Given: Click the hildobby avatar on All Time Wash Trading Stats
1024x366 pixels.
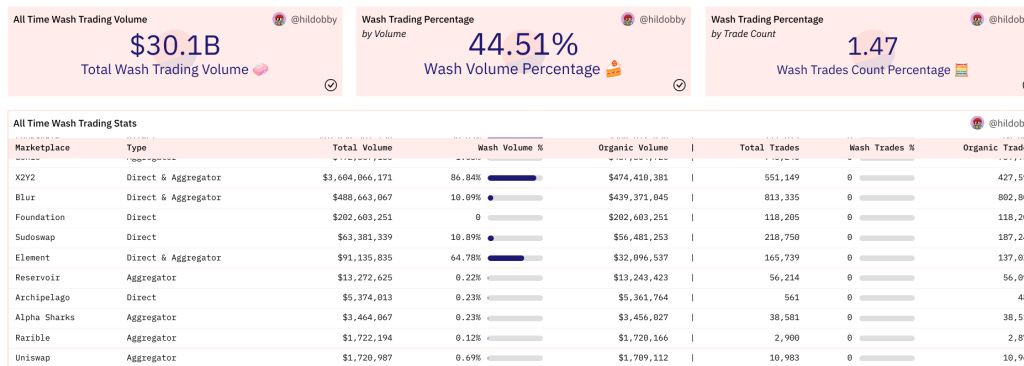Looking at the screenshot, I should 977,123.
